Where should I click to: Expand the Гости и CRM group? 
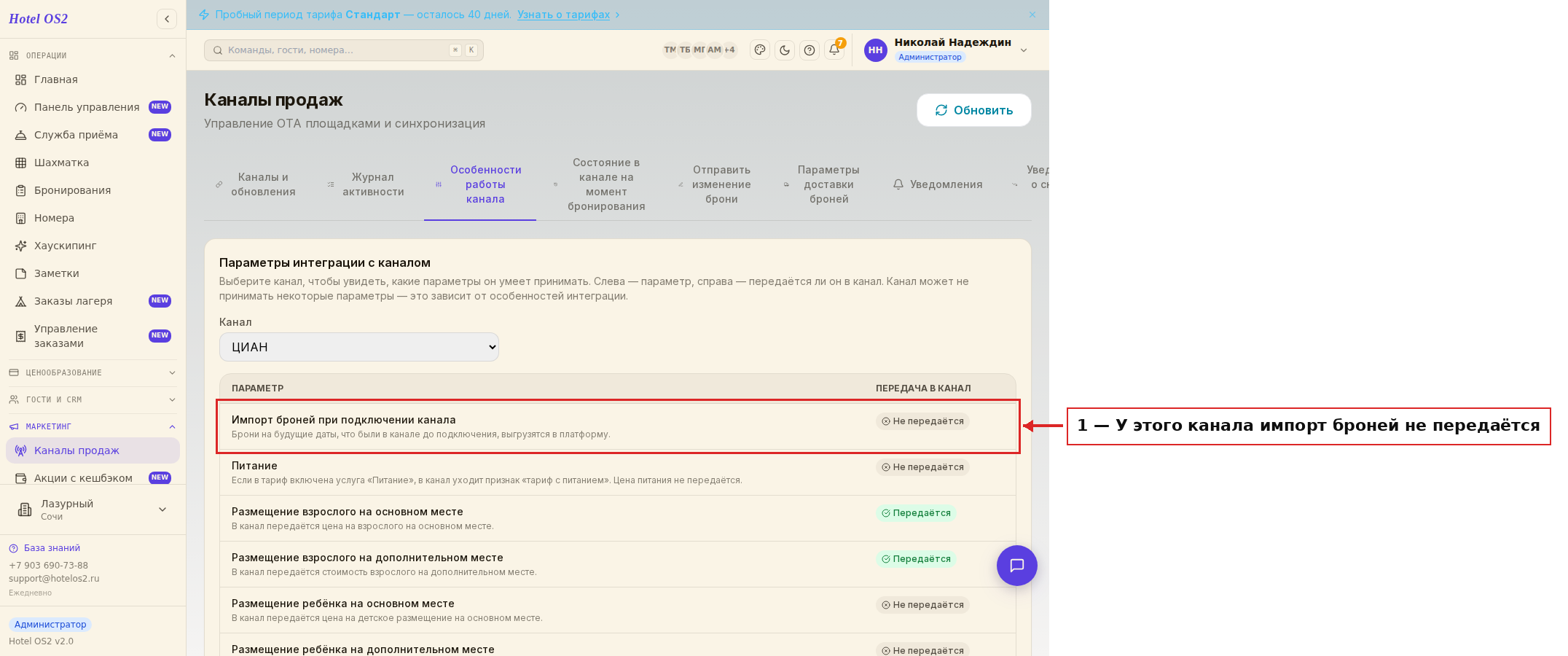[x=93, y=399]
